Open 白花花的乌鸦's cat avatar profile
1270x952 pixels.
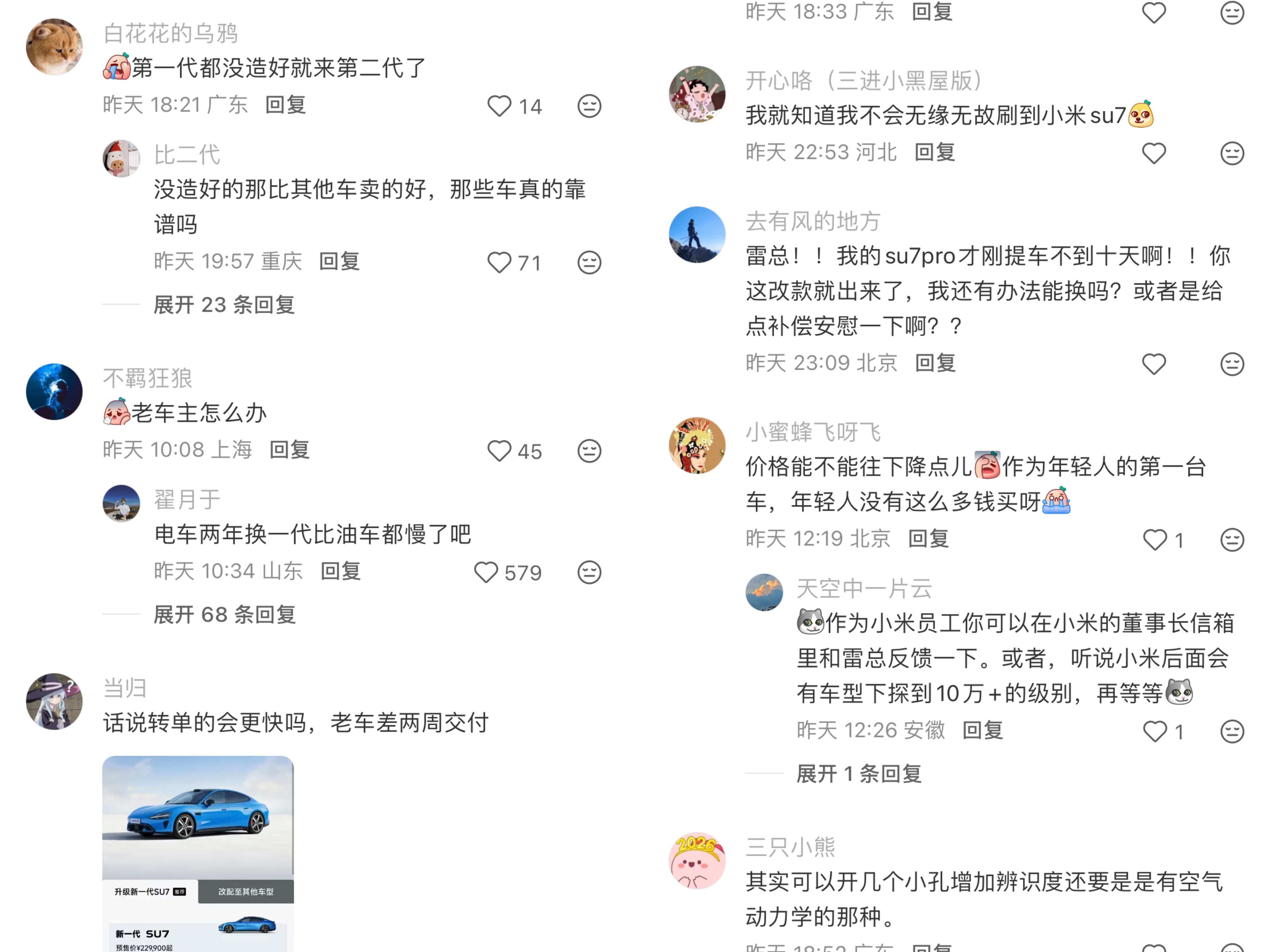[x=55, y=47]
